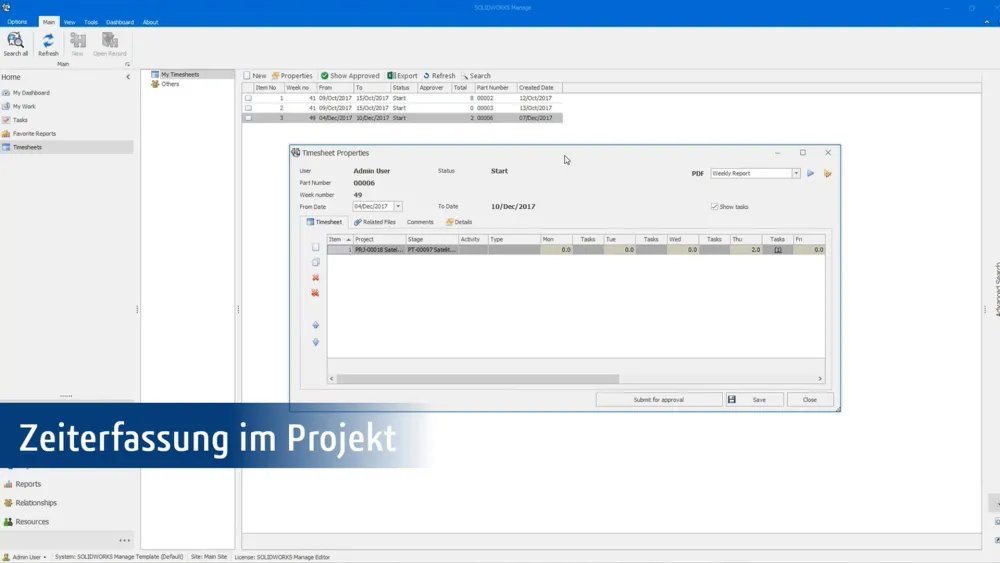
Task: Tick checkbox for timesheet item 1
Action: [x=249, y=98]
